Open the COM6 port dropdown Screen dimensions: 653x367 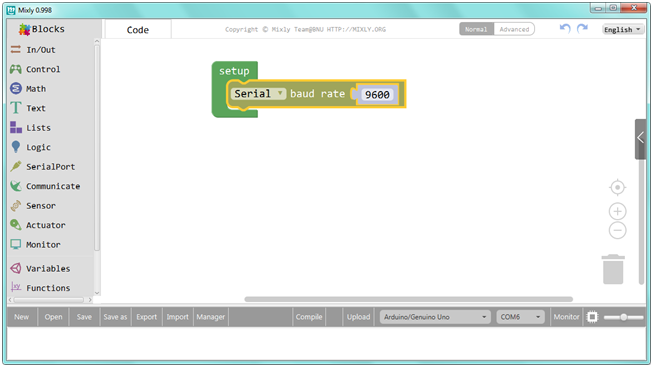(x=520, y=317)
